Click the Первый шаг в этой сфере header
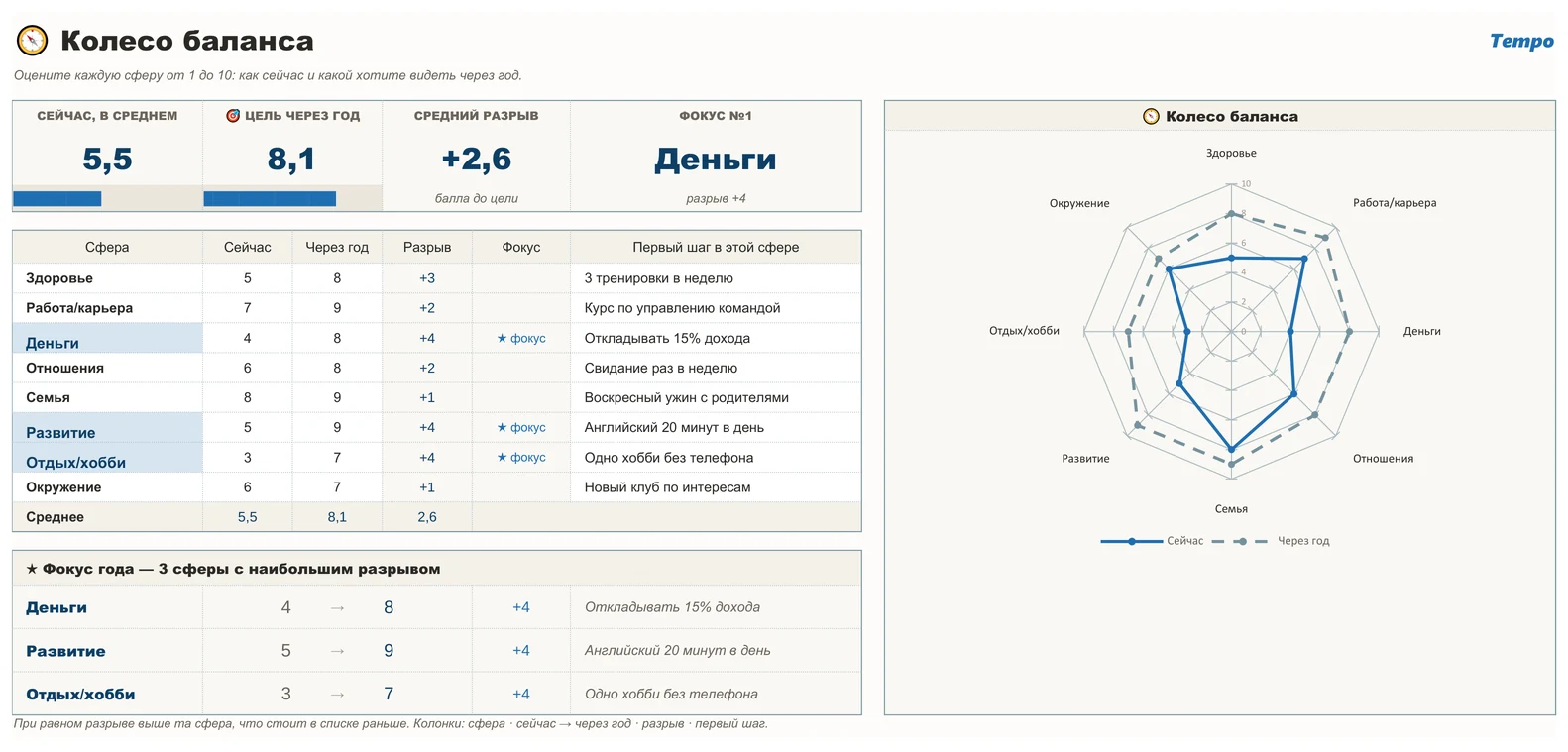The image size is (1568, 752). pyautogui.click(x=716, y=247)
